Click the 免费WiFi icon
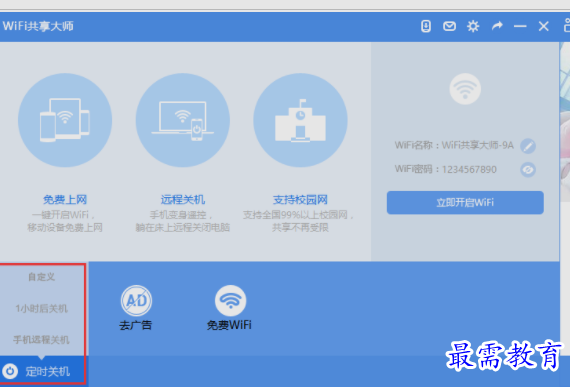The height and width of the screenshot is (387, 570). coord(230,301)
